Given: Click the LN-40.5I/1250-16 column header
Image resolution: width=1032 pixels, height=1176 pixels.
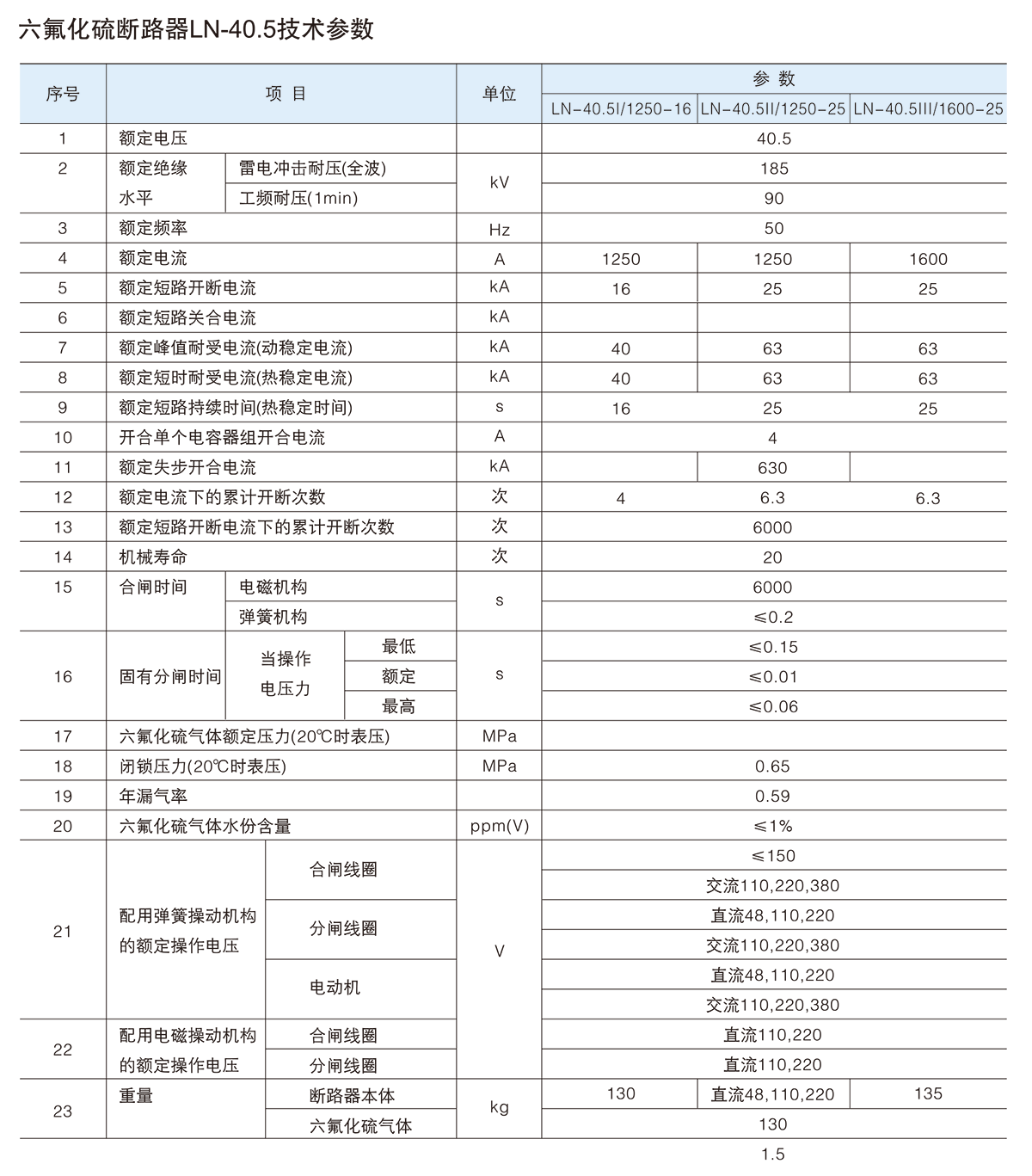Looking at the screenshot, I should click(x=620, y=109).
